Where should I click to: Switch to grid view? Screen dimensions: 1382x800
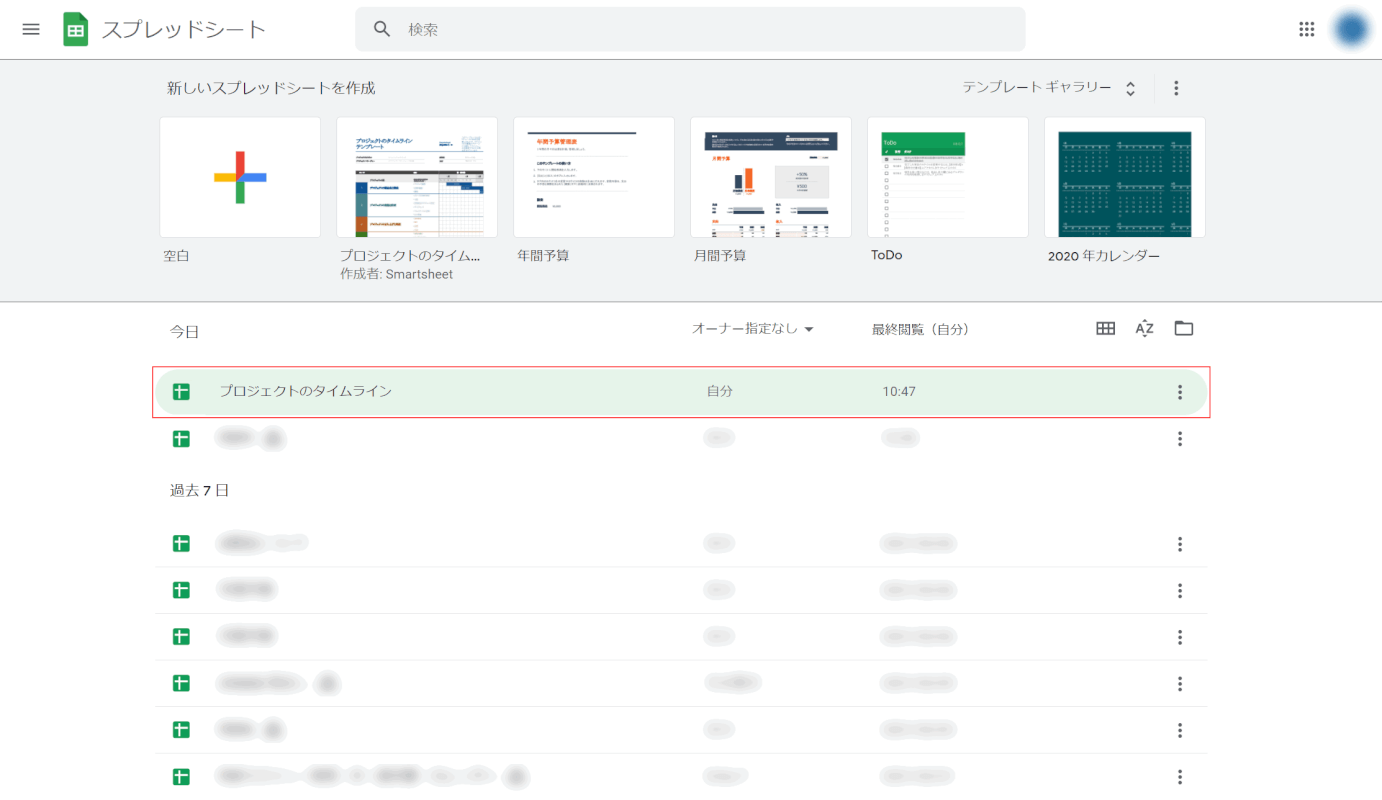tap(1105, 329)
